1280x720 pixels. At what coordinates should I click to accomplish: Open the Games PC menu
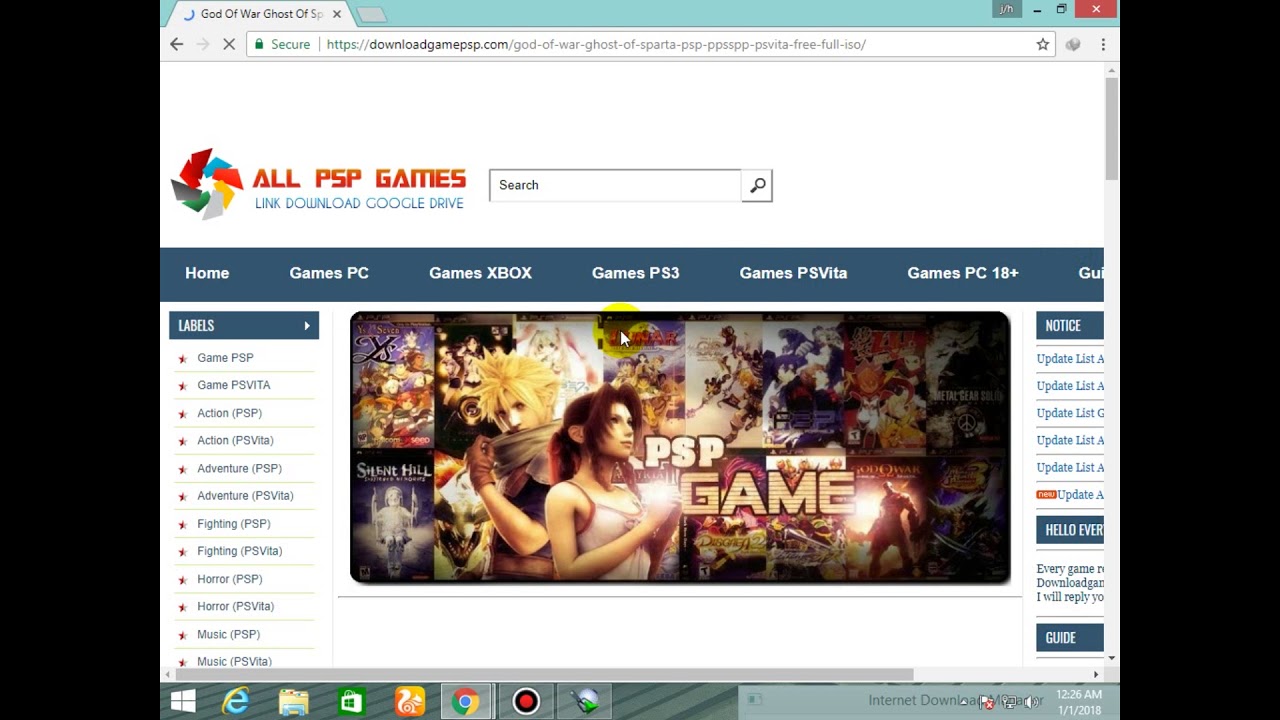click(329, 273)
